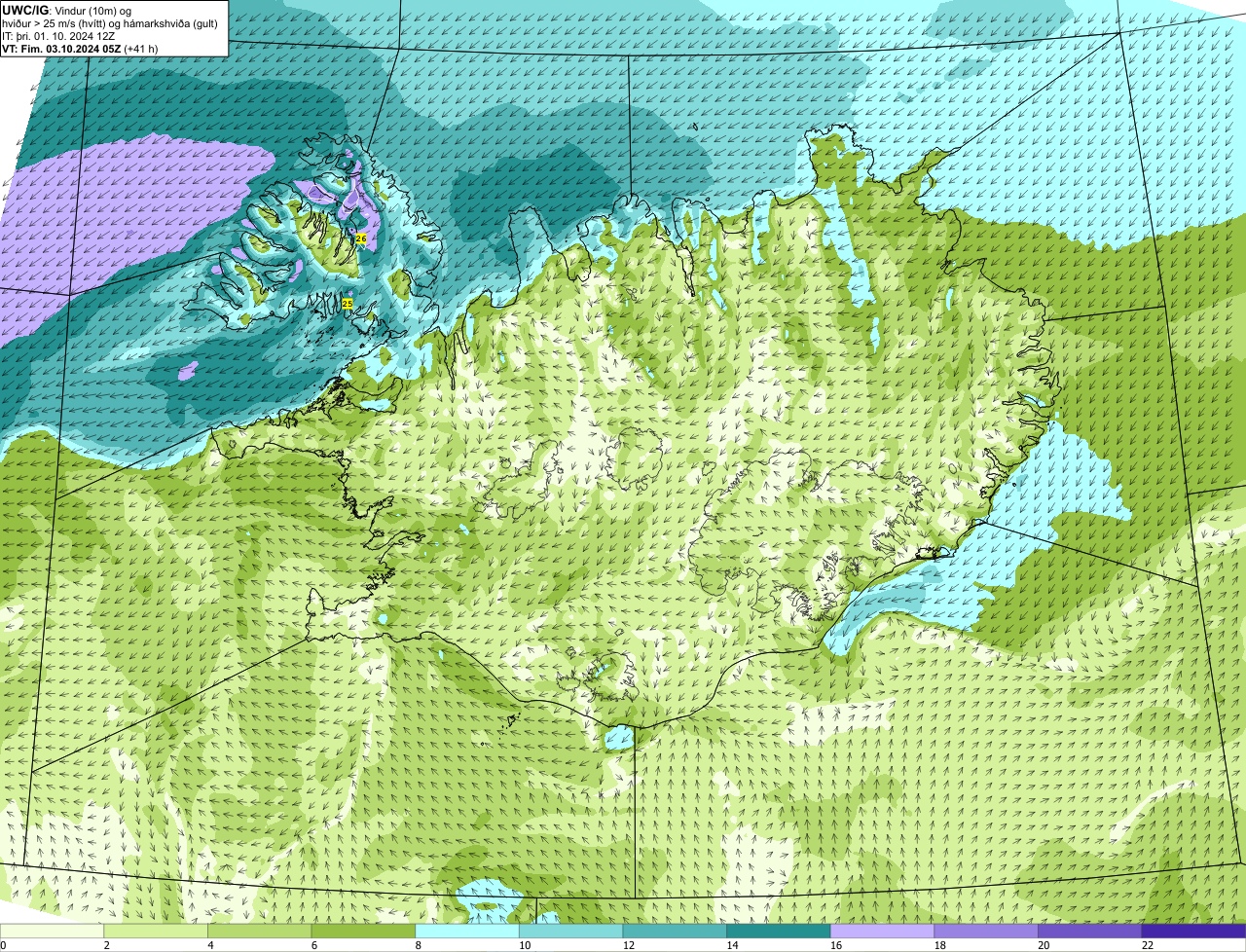Click the legend value 2

106,945
